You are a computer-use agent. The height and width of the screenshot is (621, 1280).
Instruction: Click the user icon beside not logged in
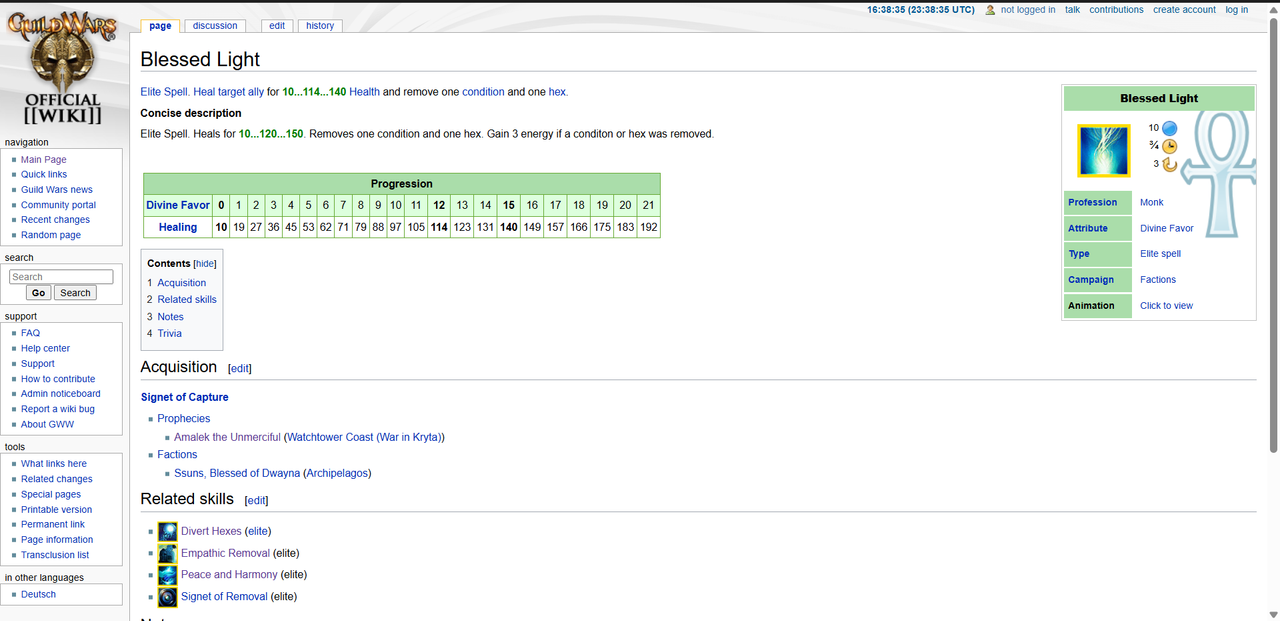[990, 10]
